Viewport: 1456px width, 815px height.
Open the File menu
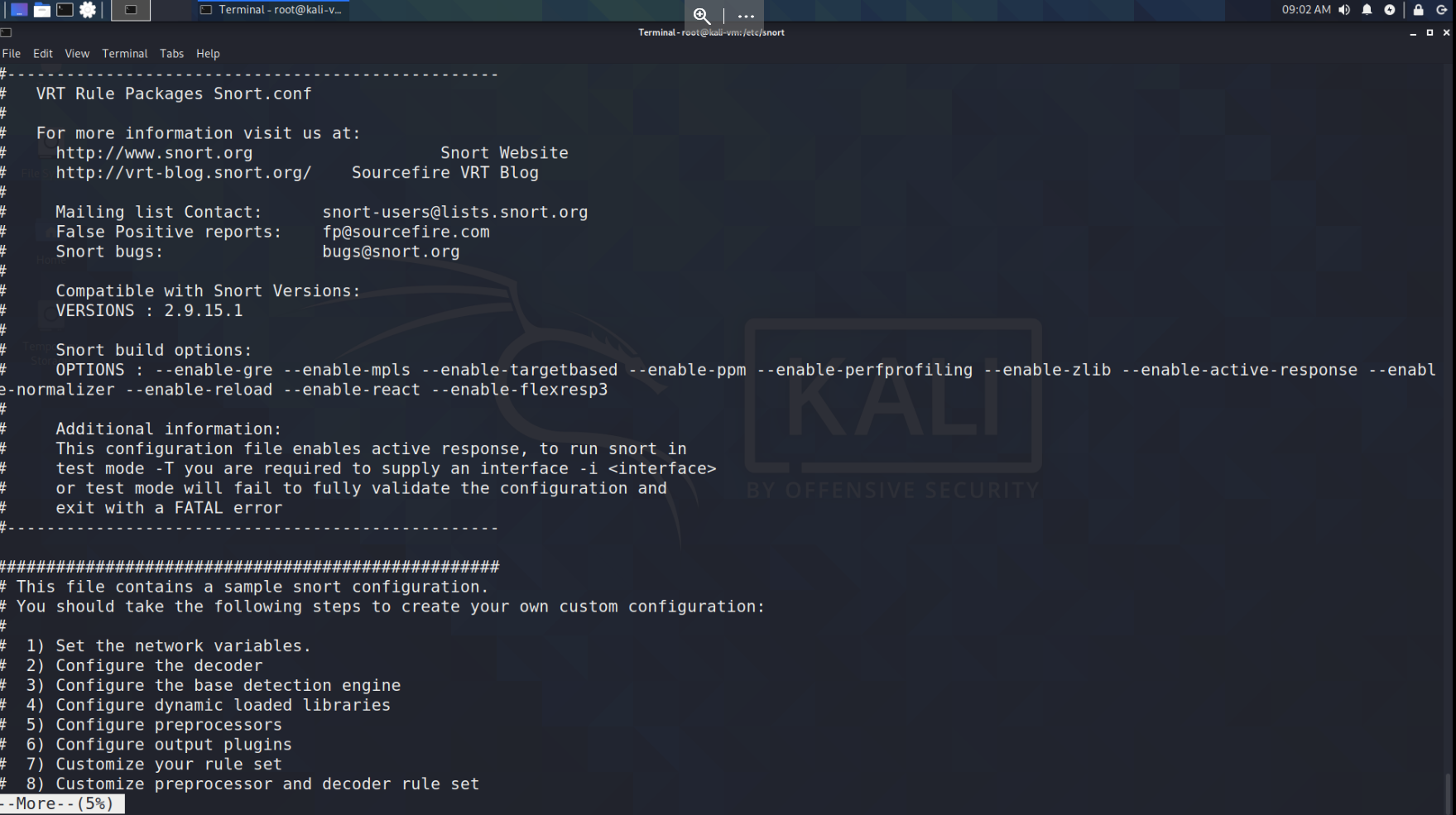pos(12,53)
